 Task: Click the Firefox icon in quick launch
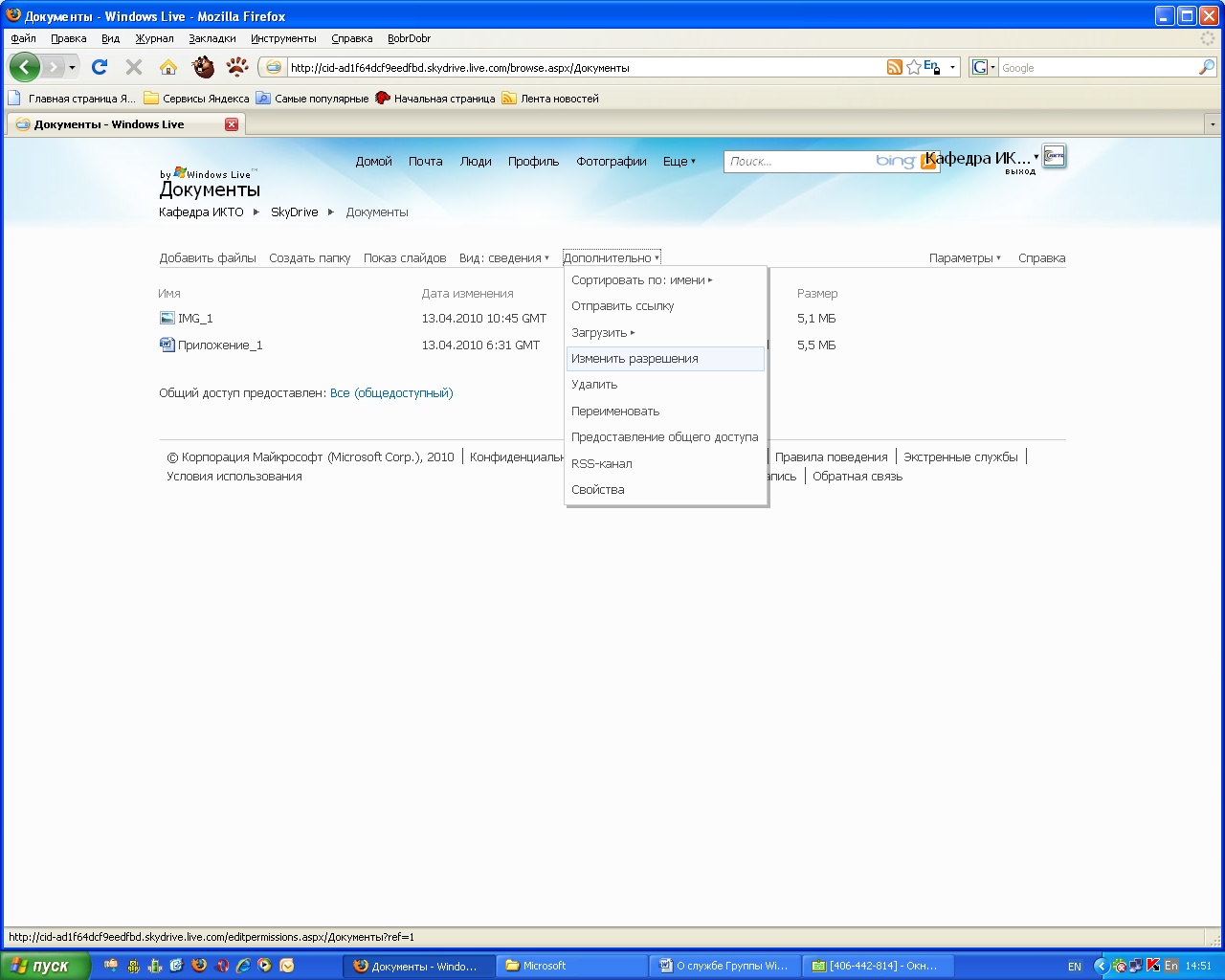199,966
